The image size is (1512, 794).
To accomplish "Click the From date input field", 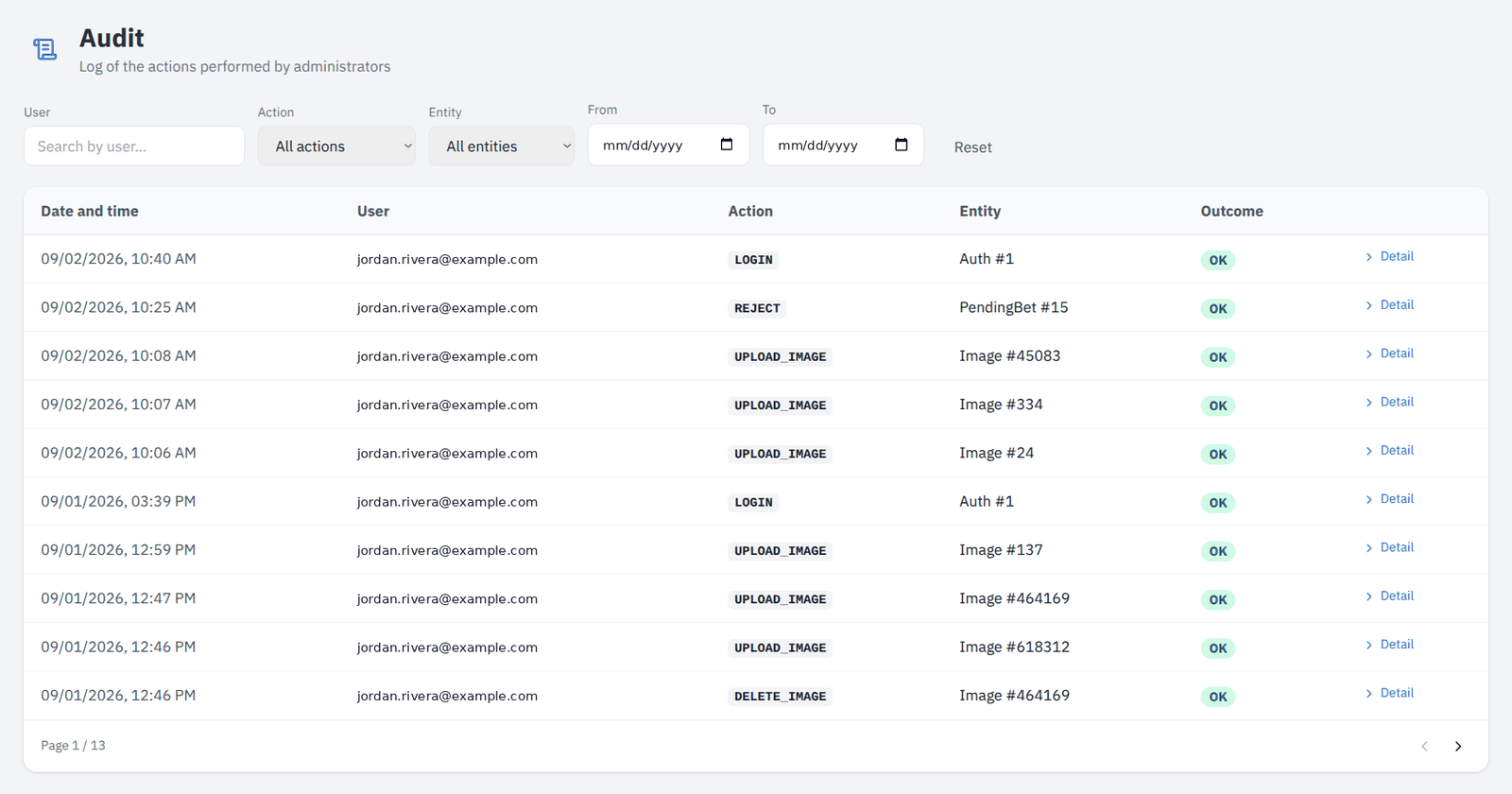I will [668, 145].
